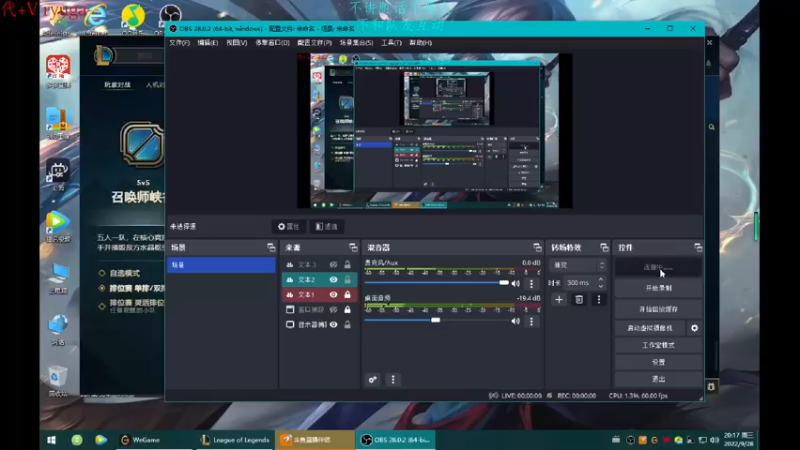Open the 停靠窗口(D) menu
Image resolution: width=800 pixels, height=450 pixels.
coord(272,43)
